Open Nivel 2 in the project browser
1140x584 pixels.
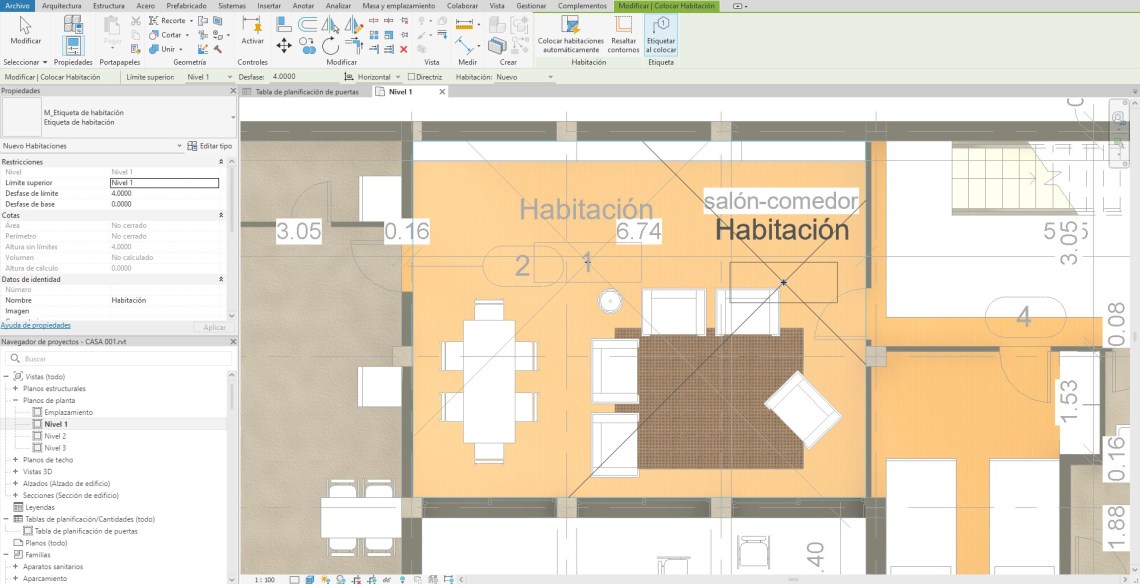point(55,436)
